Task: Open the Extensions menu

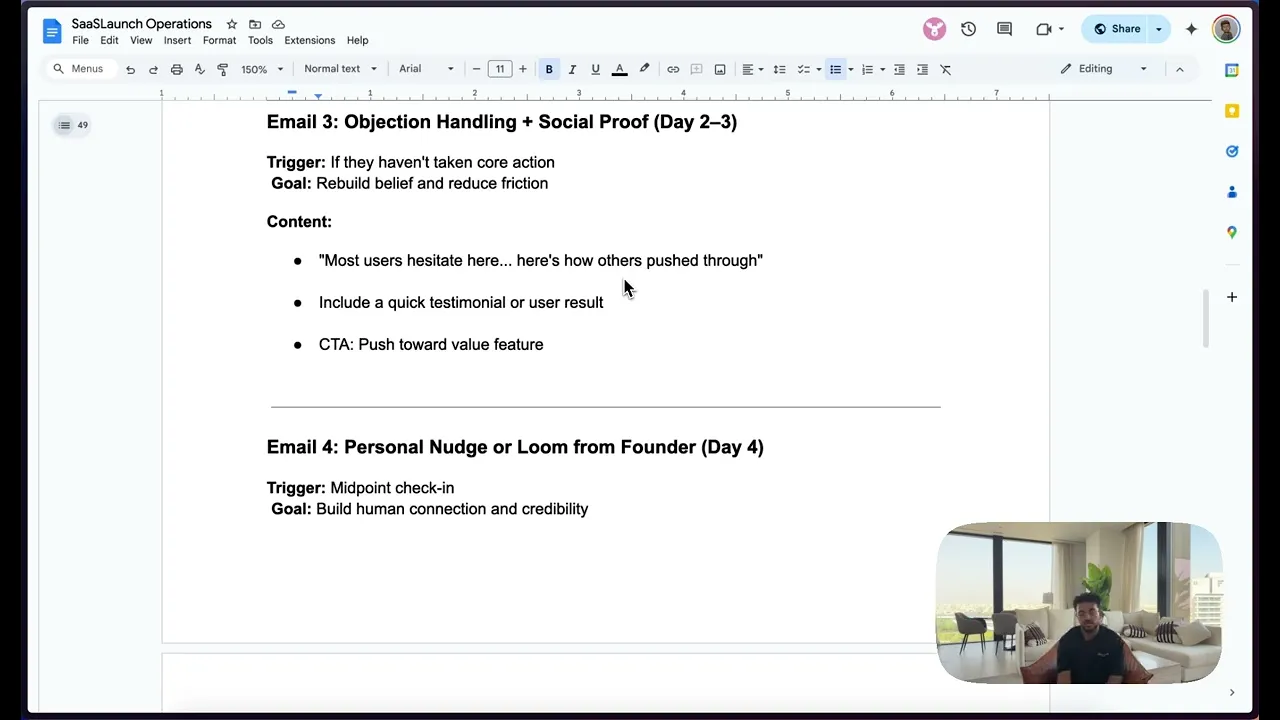Action: (309, 40)
